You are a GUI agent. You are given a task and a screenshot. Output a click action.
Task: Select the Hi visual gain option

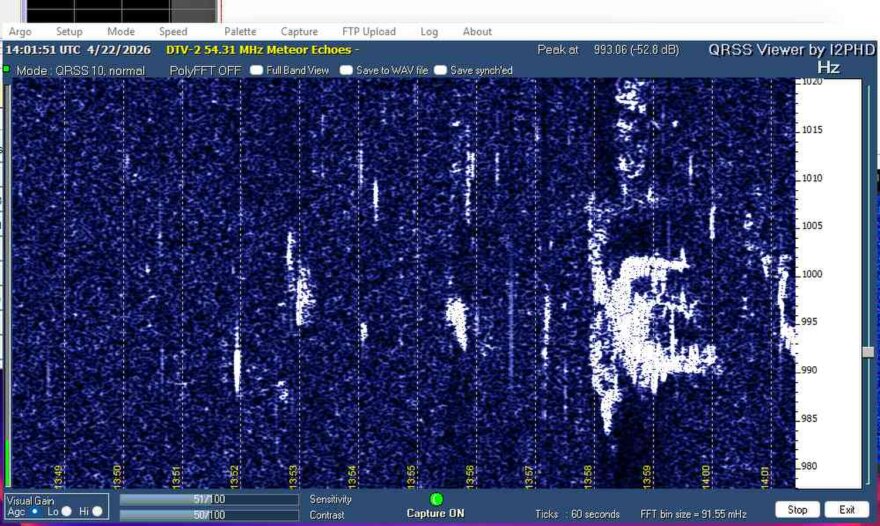[x=97, y=511]
